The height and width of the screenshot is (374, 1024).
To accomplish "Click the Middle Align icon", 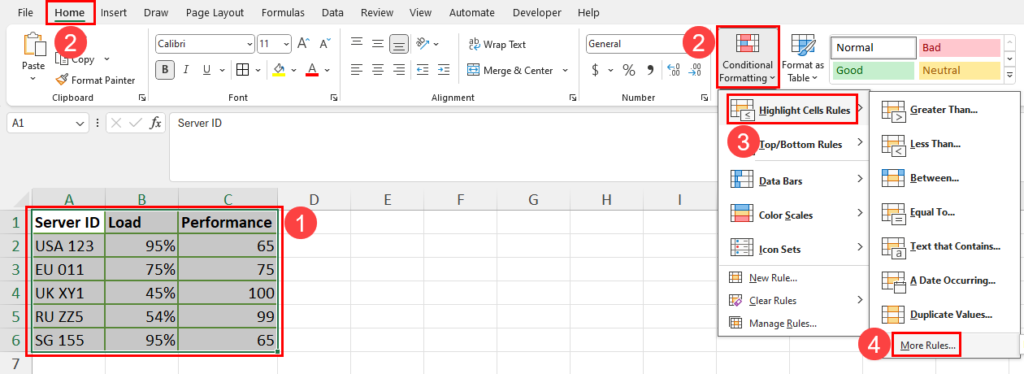I will pos(377,44).
